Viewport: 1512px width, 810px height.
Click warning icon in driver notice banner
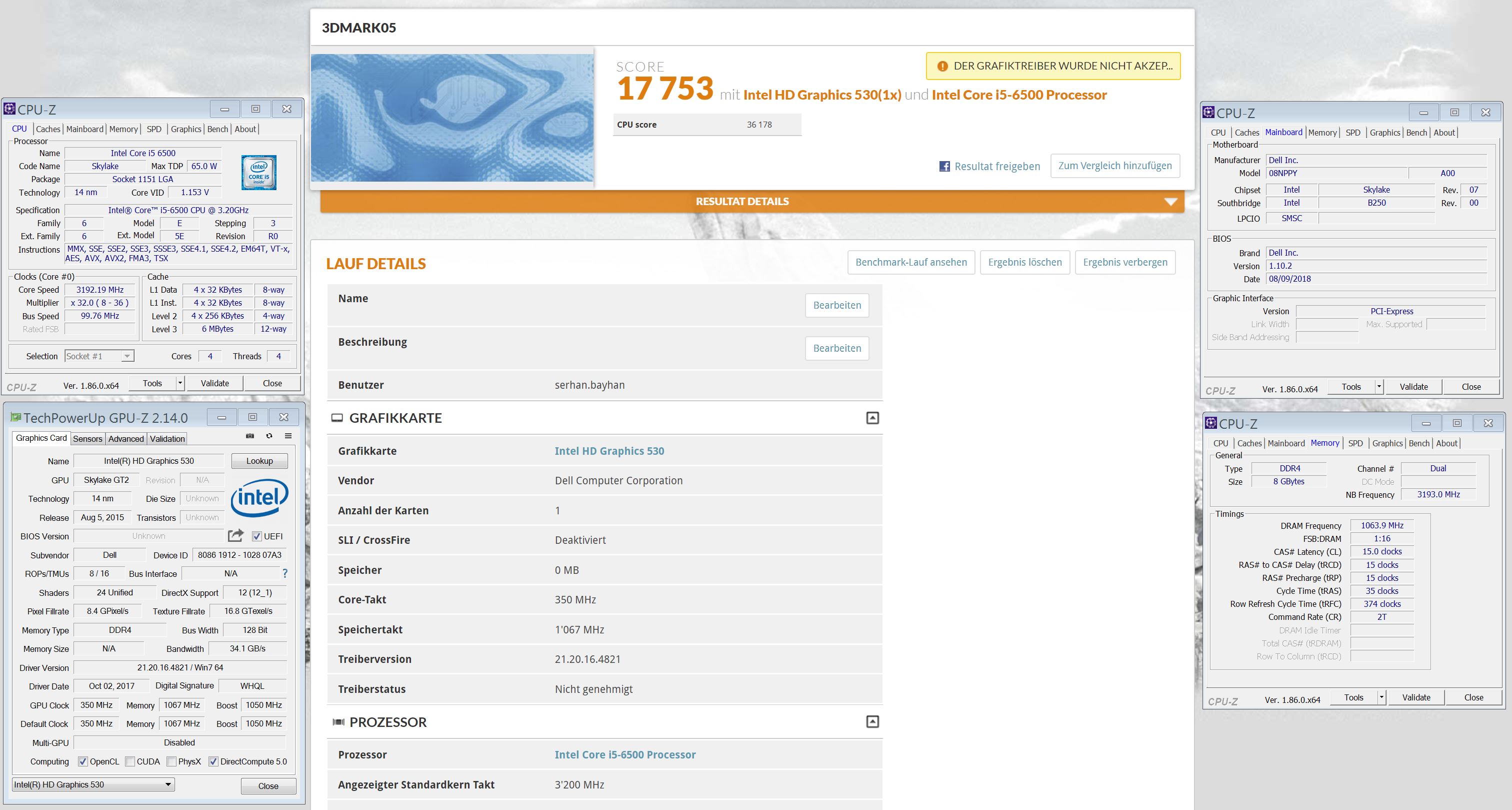pos(942,67)
